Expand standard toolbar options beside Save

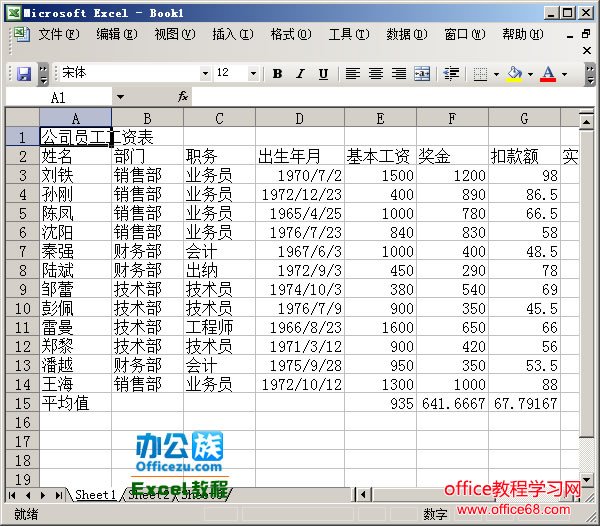43,75
